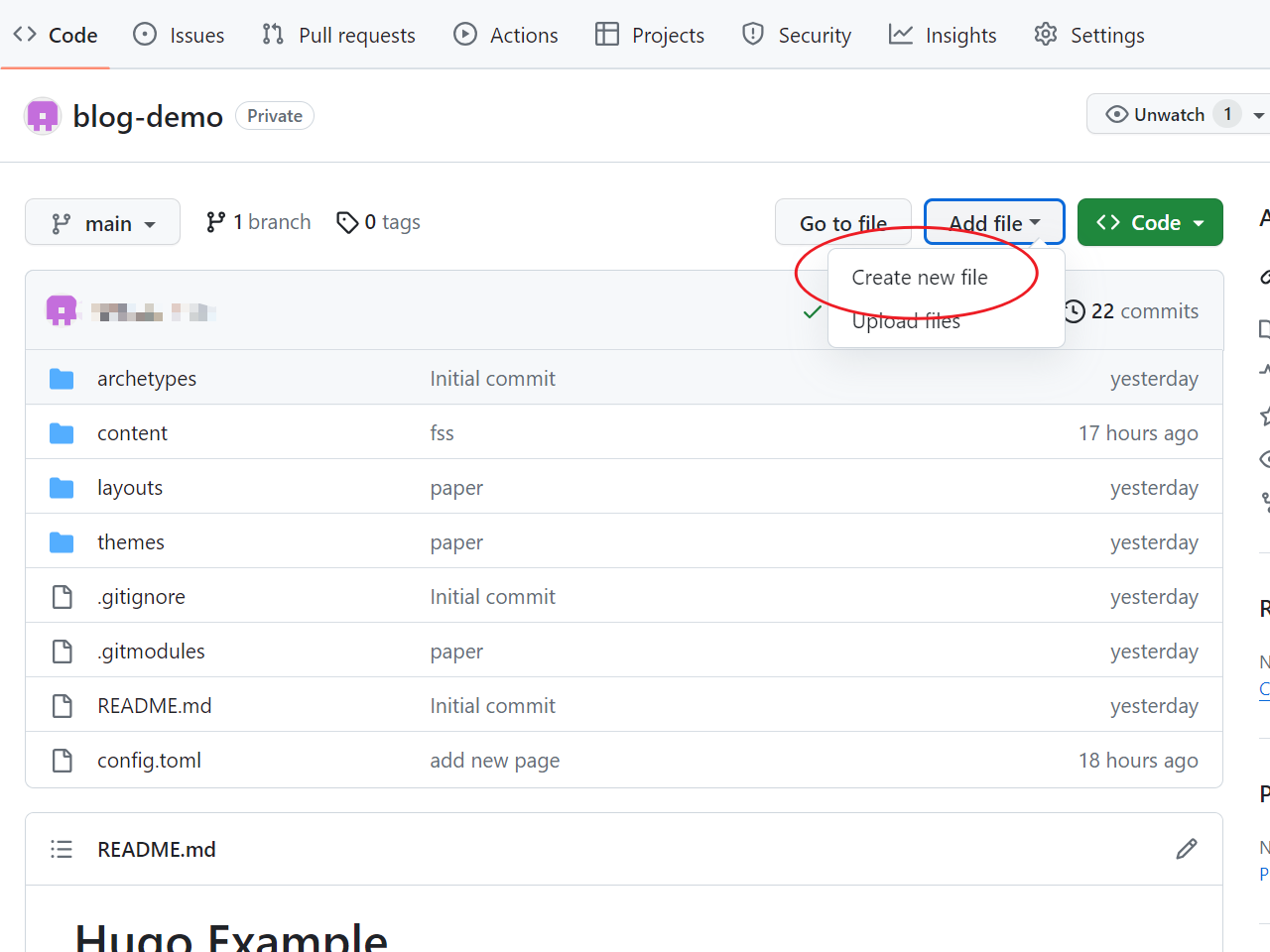Click the .gitmodules file icon
Screen dimensions: 1270x952
pyautogui.click(x=62, y=652)
